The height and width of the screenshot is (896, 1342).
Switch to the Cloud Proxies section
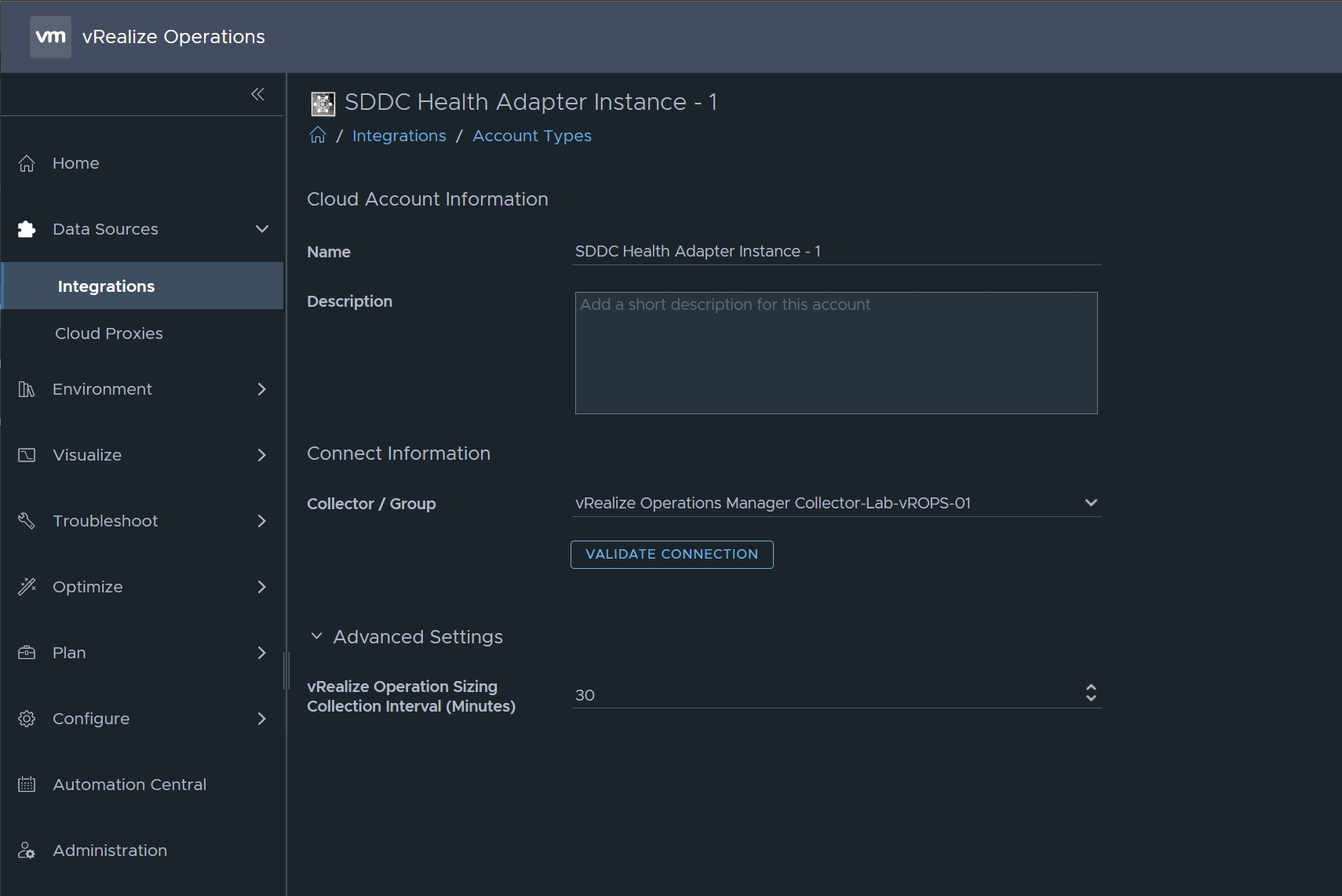click(110, 333)
